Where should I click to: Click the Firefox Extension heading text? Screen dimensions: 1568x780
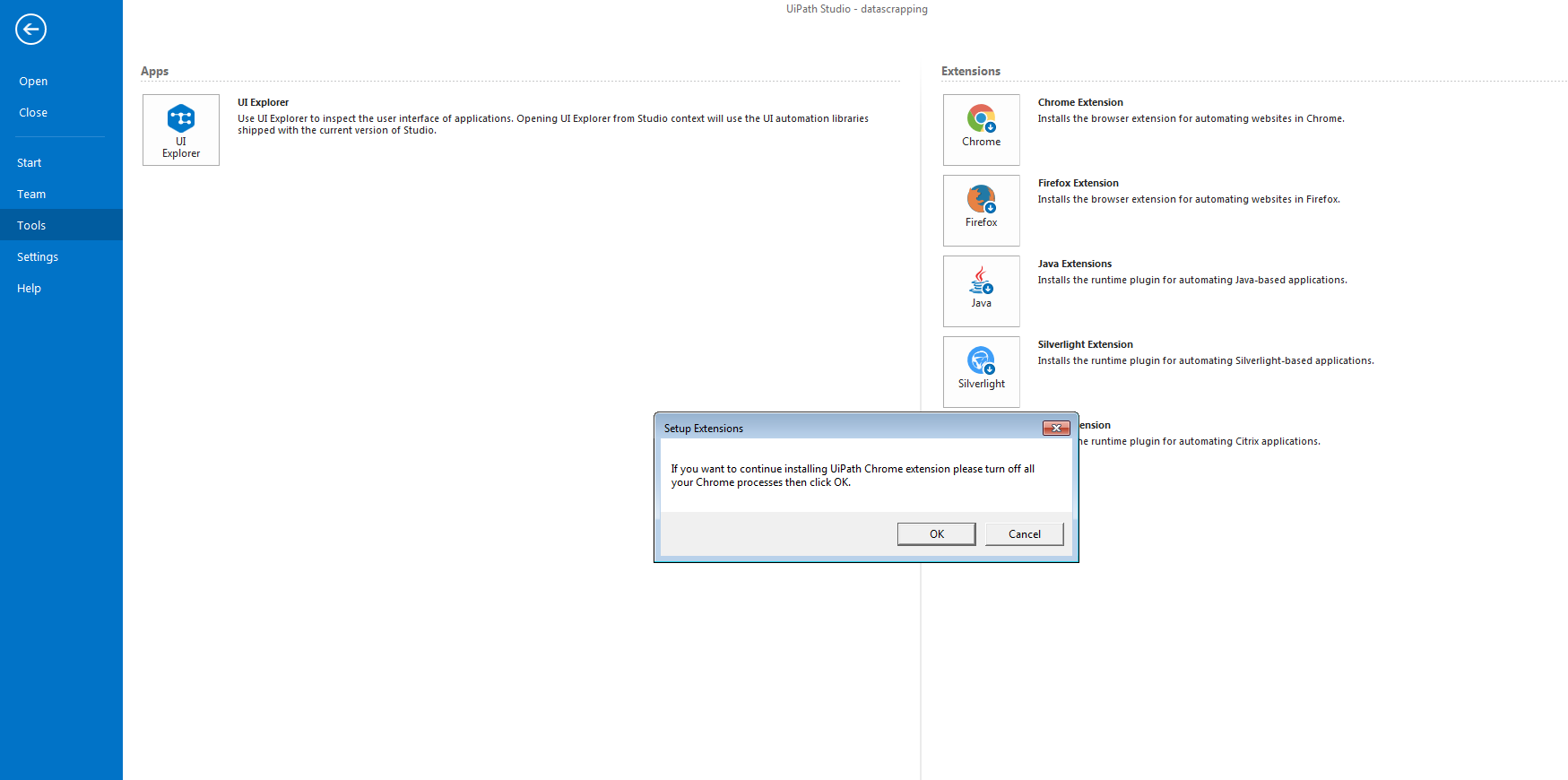[1079, 183]
